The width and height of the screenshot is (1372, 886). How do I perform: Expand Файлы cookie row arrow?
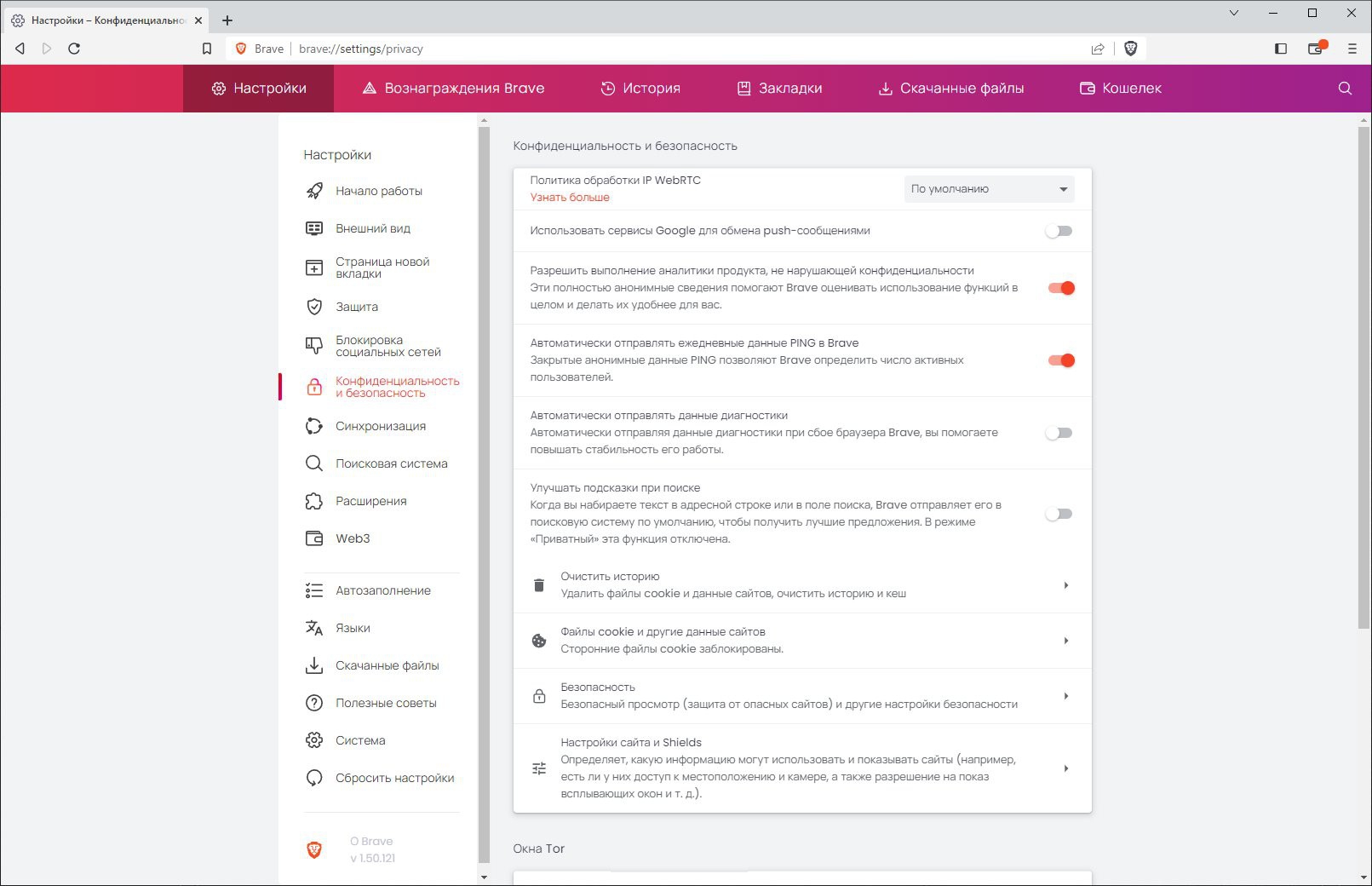(x=1065, y=641)
